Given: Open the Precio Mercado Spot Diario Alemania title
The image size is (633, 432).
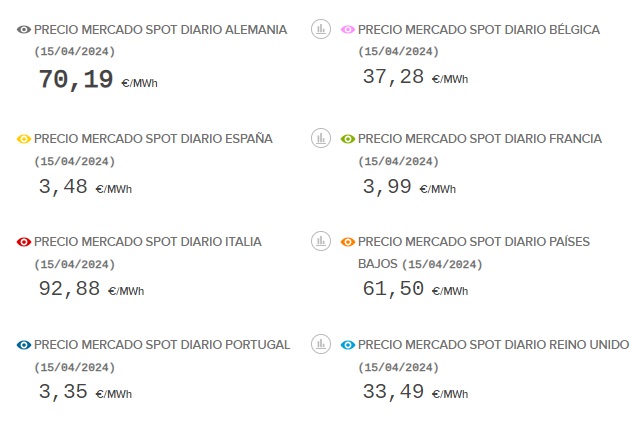Looking at the screenshot, I should click(160, 30).
